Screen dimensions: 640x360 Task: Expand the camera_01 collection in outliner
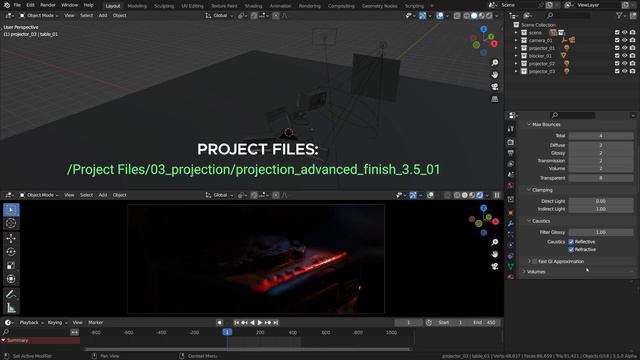tap(516, 40)
